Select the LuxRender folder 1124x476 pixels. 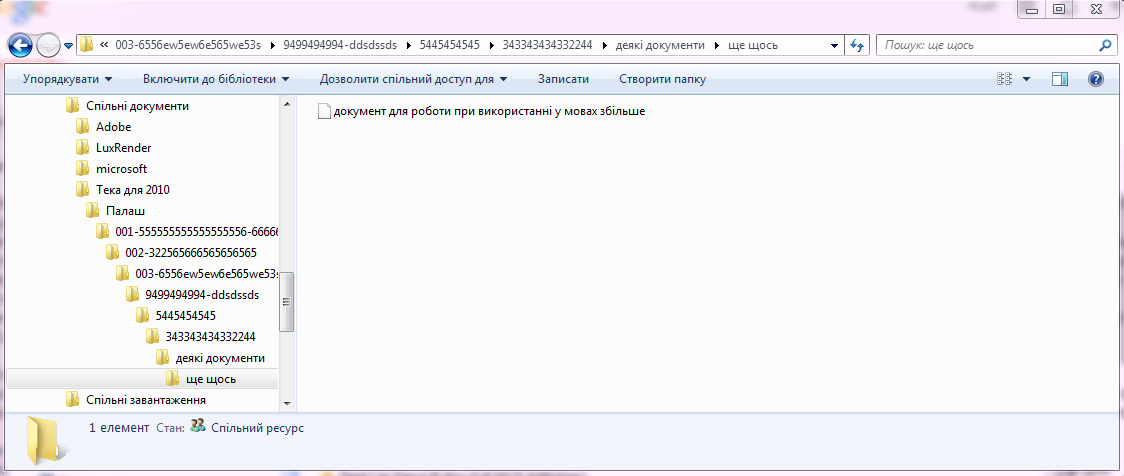tap(123, 148)
